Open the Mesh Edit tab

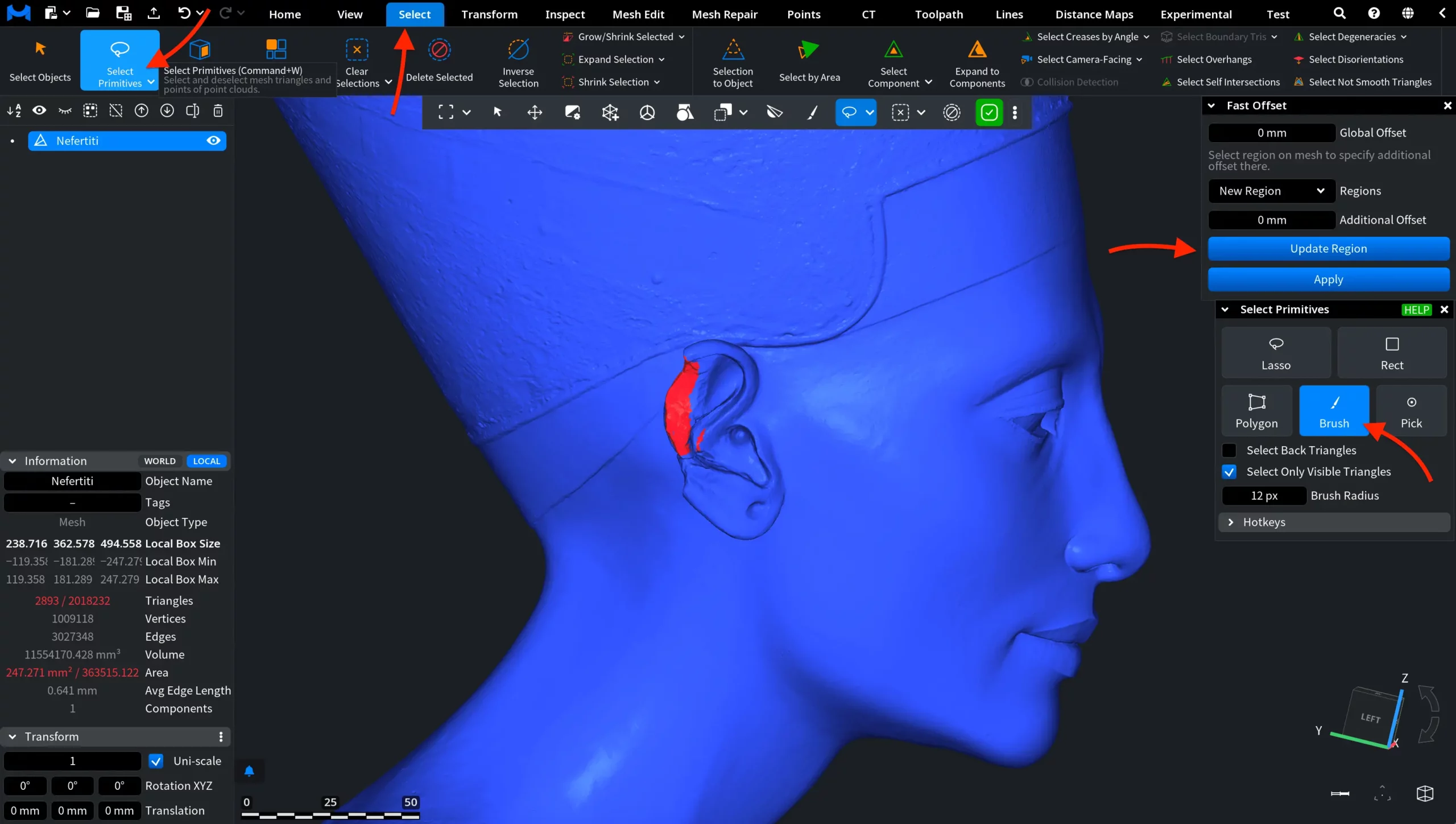(x=638, y=14)
